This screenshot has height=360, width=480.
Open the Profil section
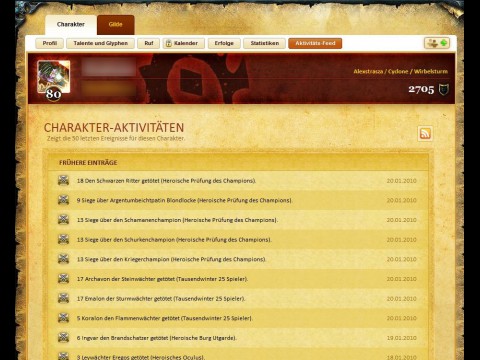50,43
